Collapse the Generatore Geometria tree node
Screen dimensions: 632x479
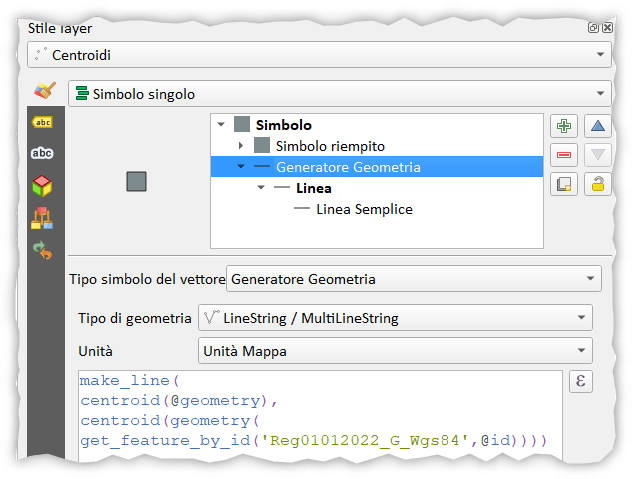[241, 167]
